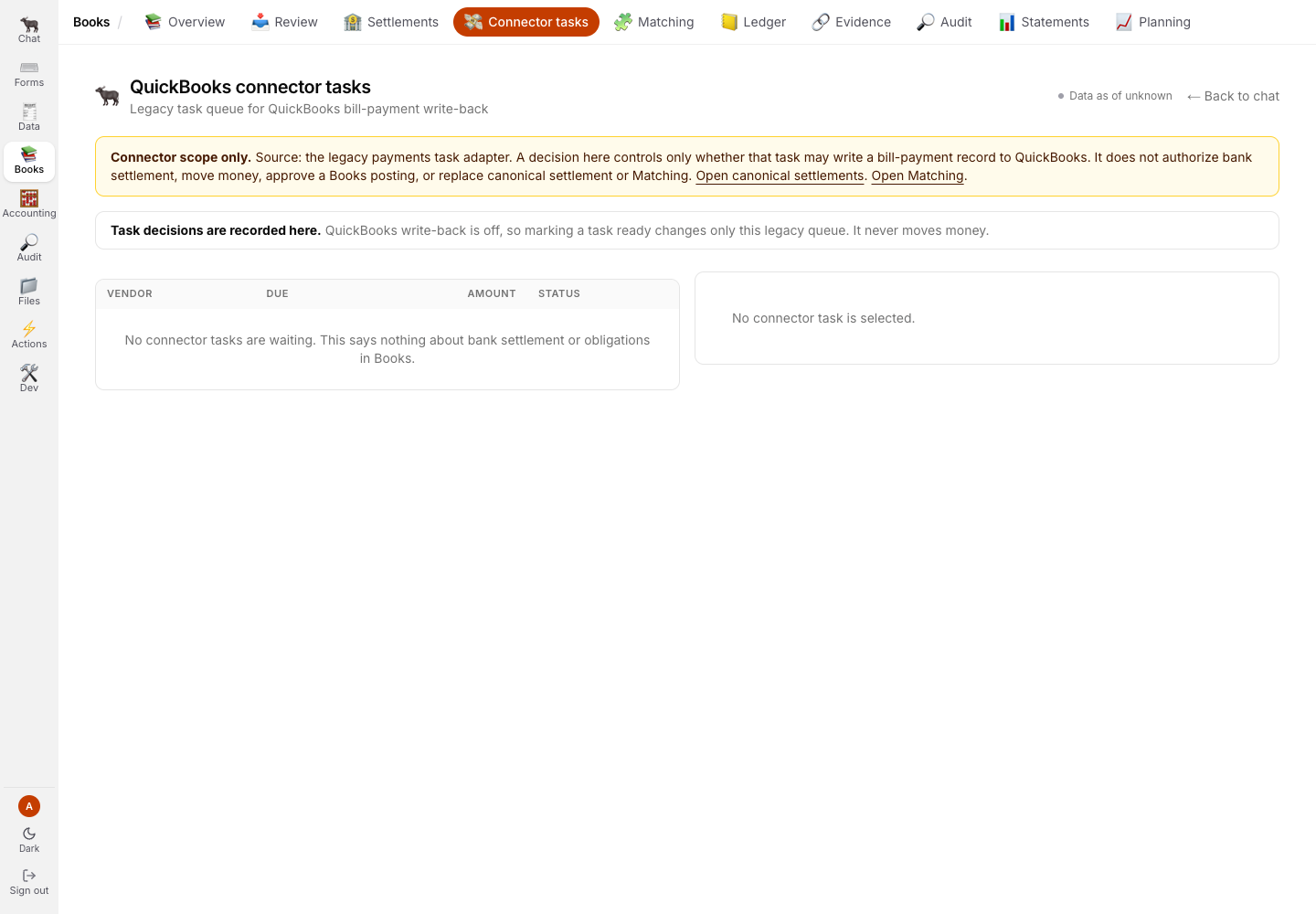Select Books in the sidebar
Screen dimensions: 1316x914
pyautogui.click(x=29, y=162)
